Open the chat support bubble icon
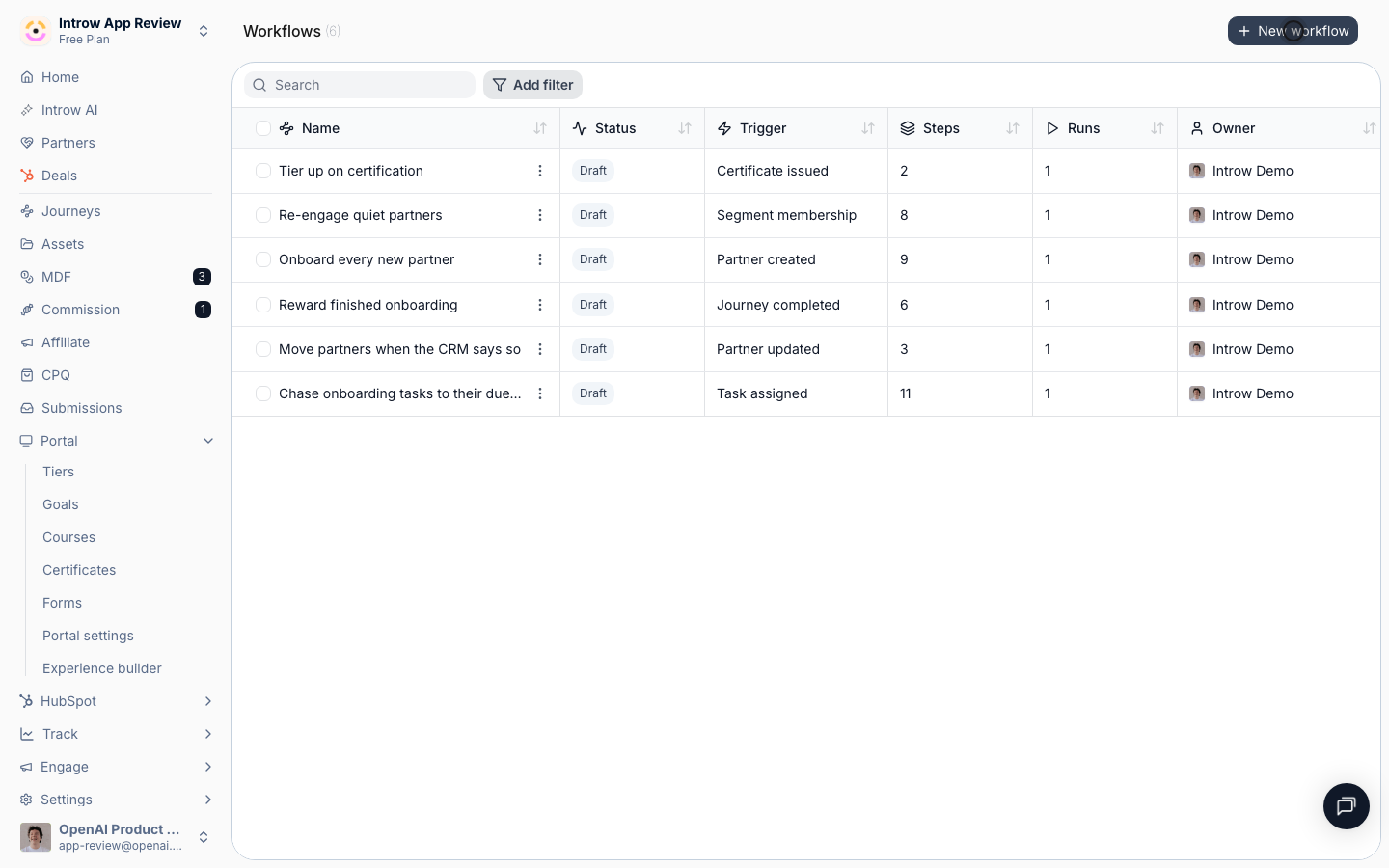1389x868 pixels. point(1347,806)
